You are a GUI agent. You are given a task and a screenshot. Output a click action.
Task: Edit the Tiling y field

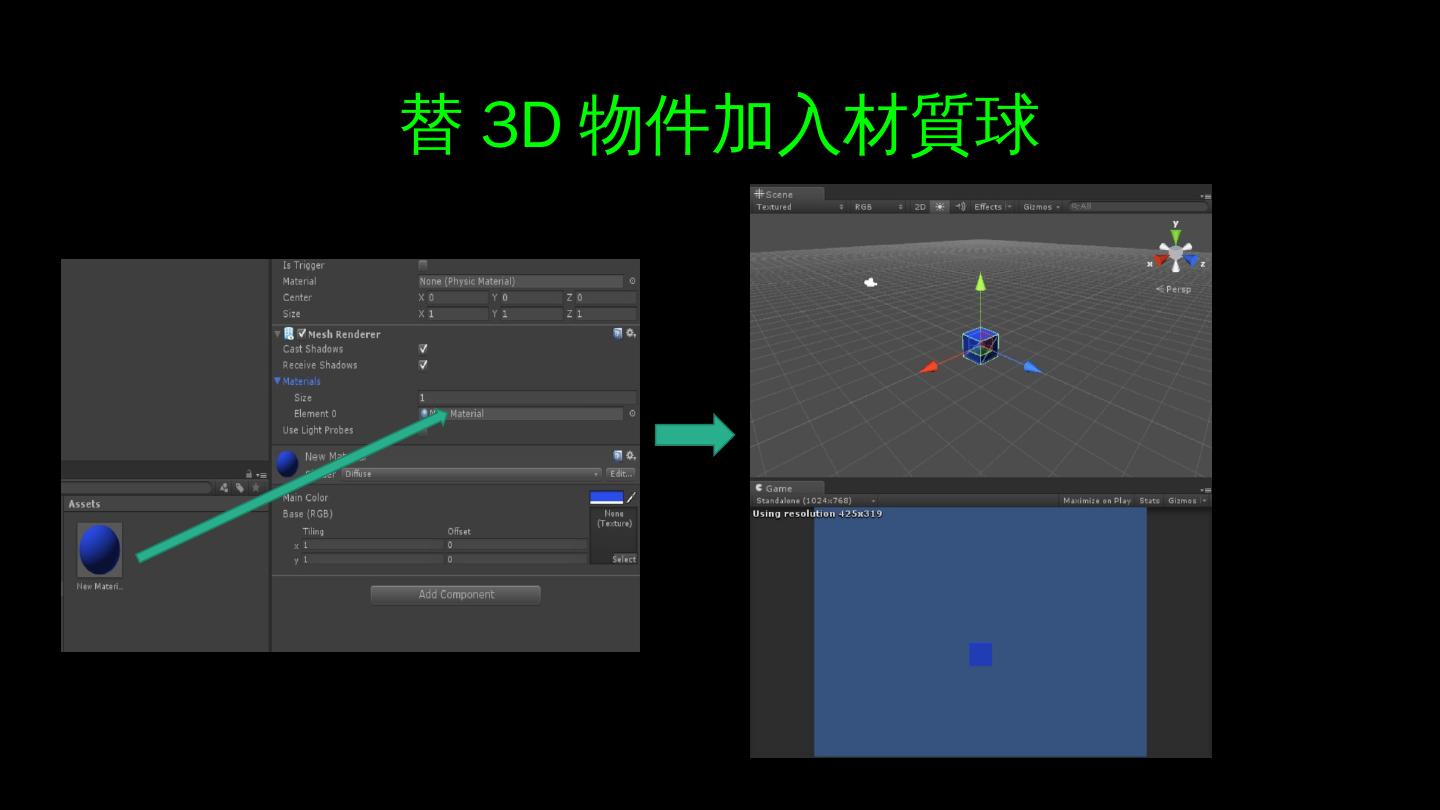click(373, 560)
